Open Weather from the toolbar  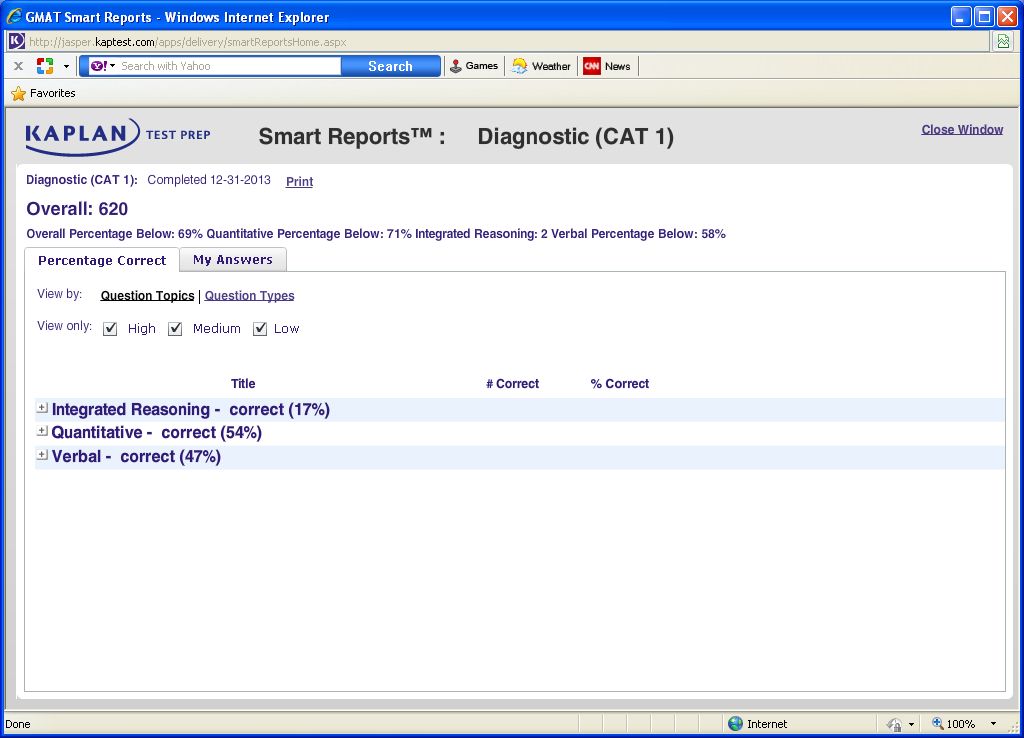point(541,66)
